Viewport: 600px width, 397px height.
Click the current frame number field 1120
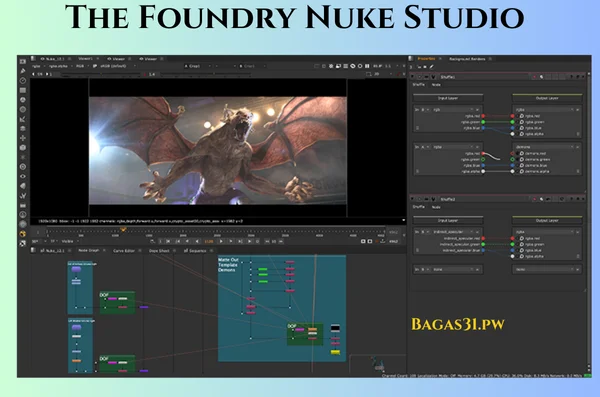[209, 242]
